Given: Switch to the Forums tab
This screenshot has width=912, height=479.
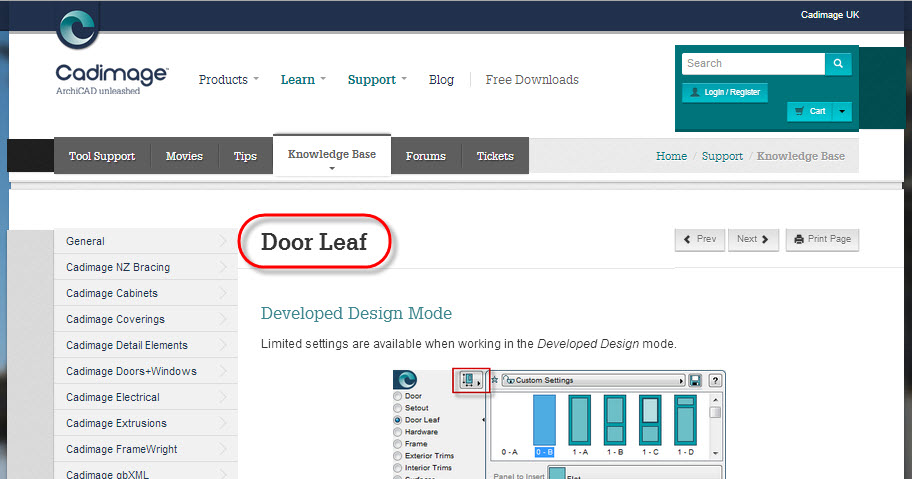Looking at the screenshot, I should pyautogui.click(x=425, y=156).
